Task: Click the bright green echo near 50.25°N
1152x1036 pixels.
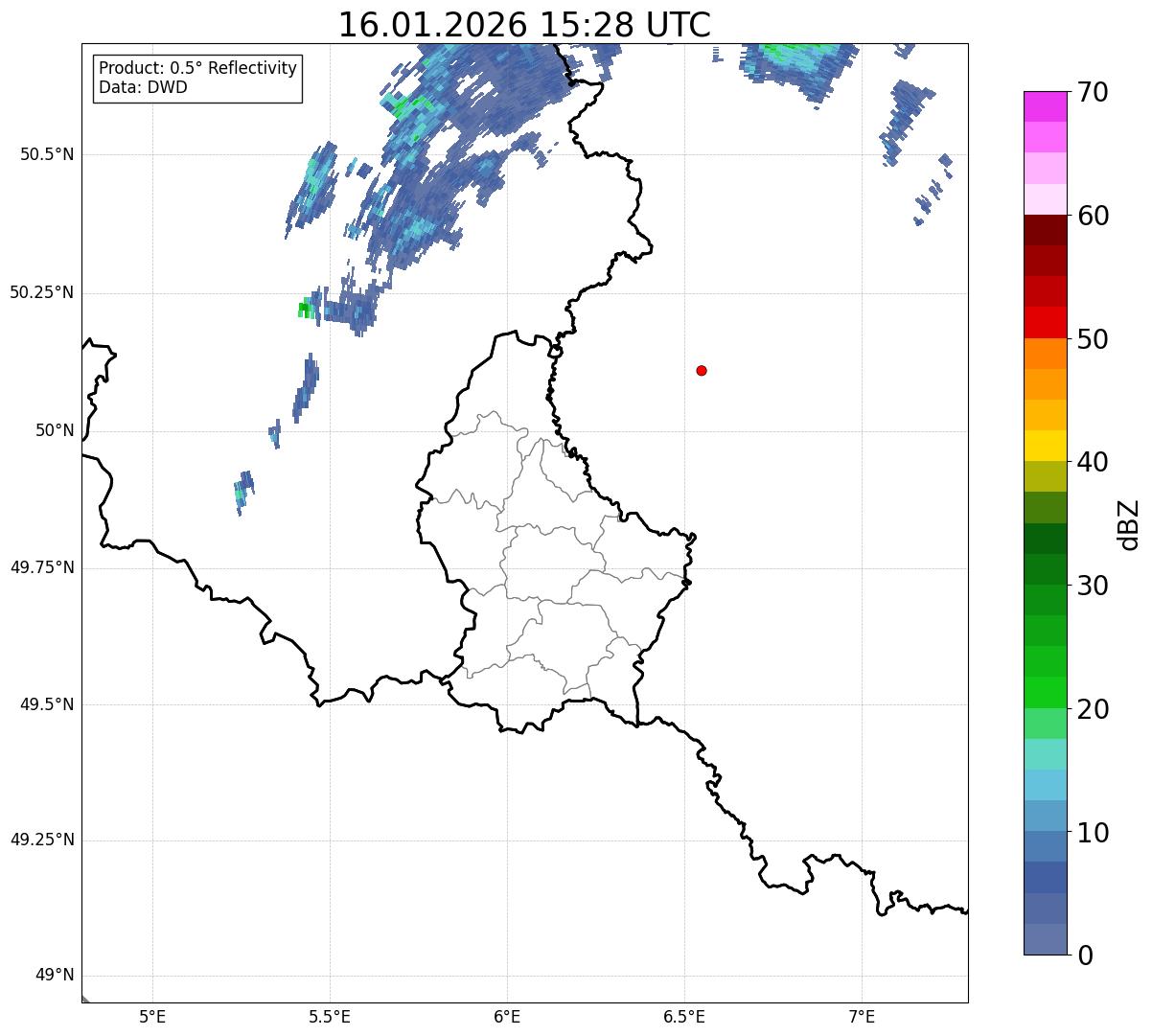Action: (x=306, y=309)
